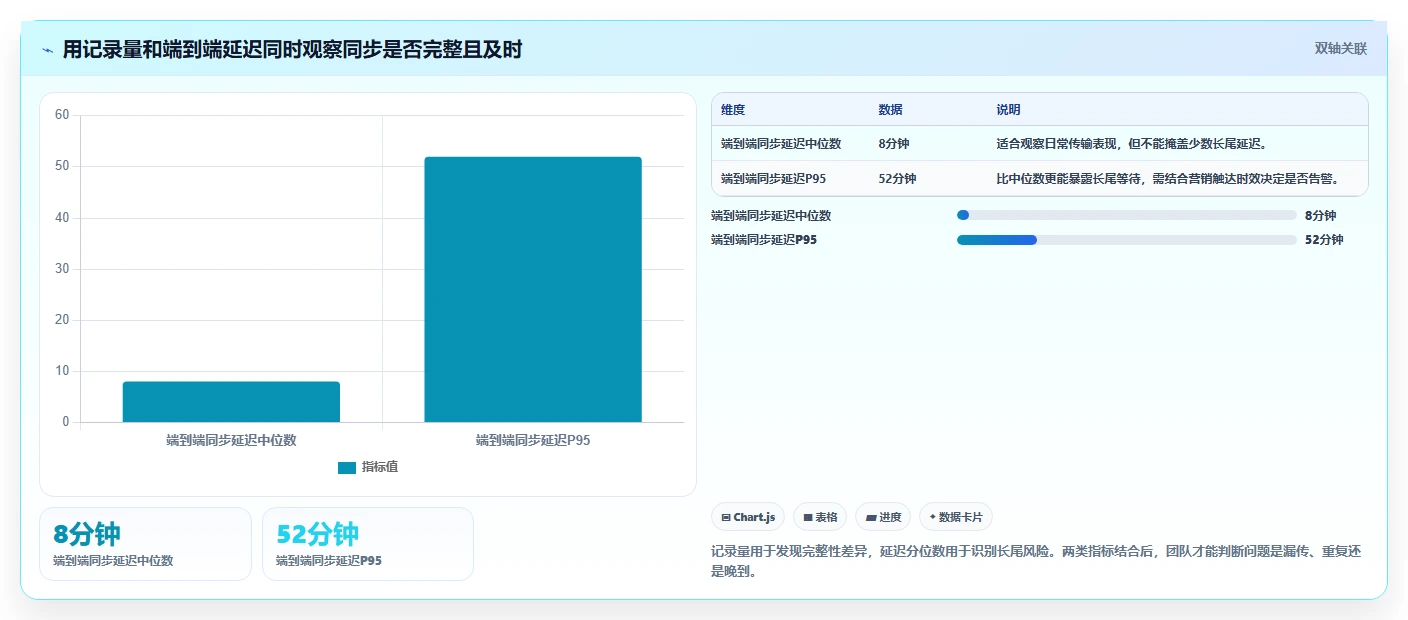Click progress value 8分钟
1408x620 pixels.
pyautogui.click(x=1320, y=215)
